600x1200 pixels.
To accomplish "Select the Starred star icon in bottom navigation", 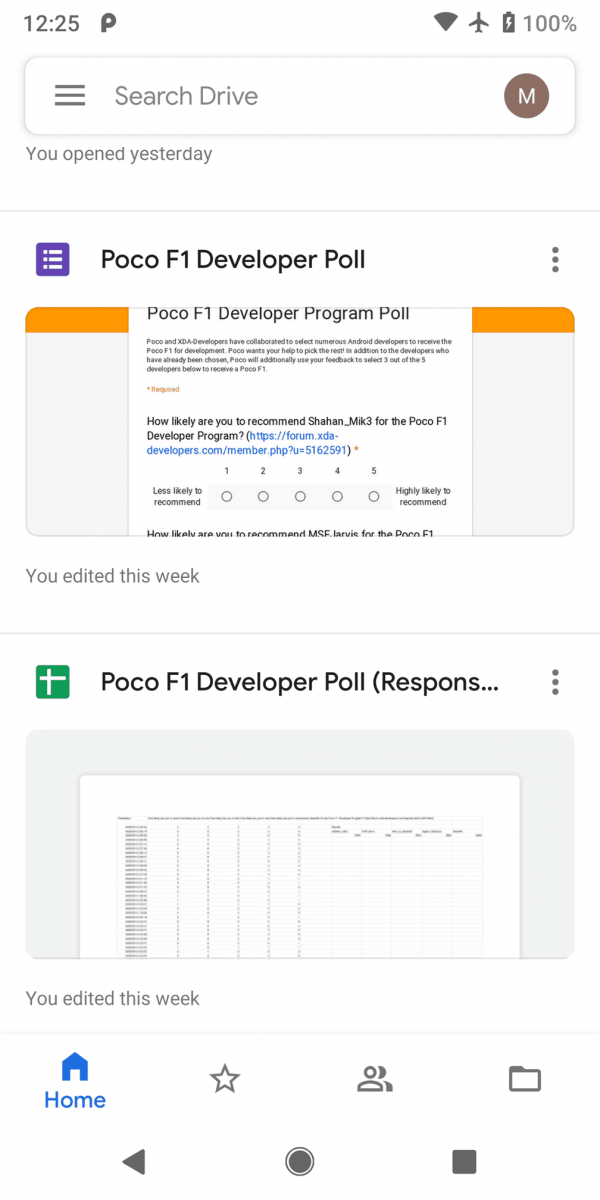I will click(x=224, y=1078).
